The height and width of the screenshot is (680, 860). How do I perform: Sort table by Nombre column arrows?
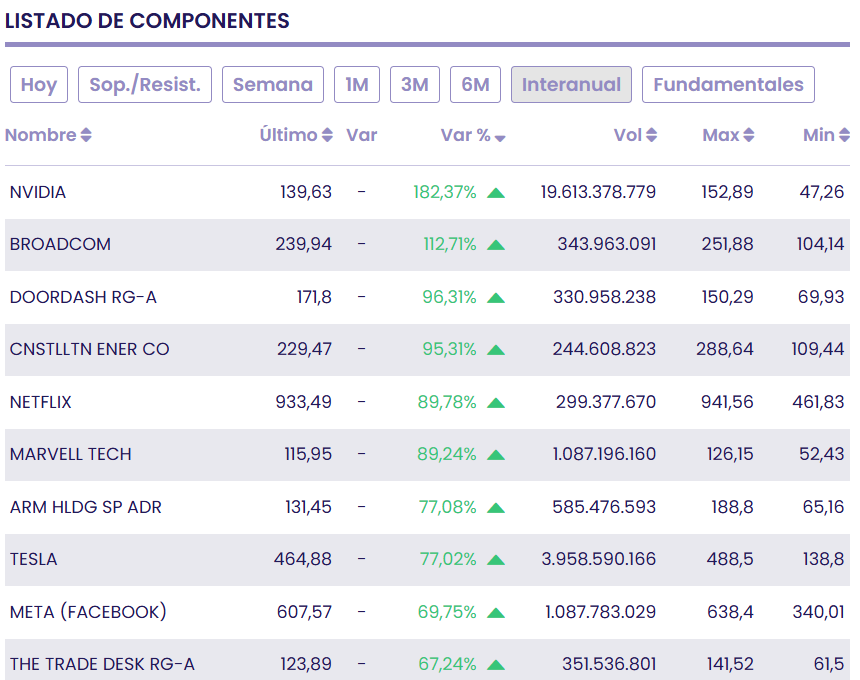pyautogui.click(x=86, y=135)
